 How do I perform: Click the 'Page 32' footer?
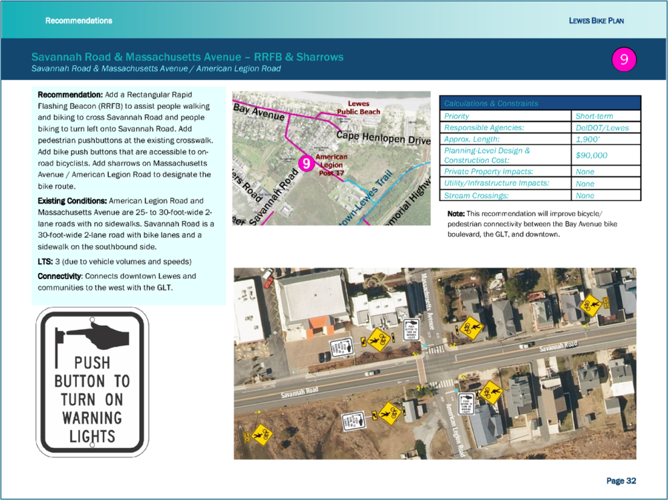(621, 481)
